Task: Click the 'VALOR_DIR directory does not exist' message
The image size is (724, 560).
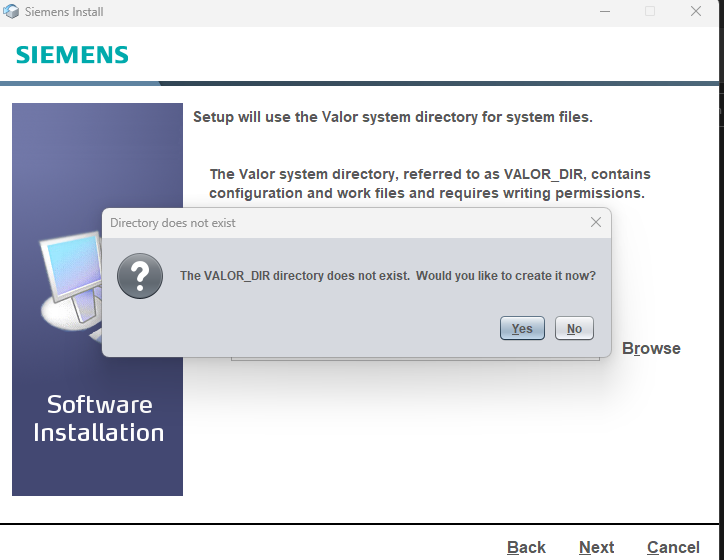Action: [388, 276]
